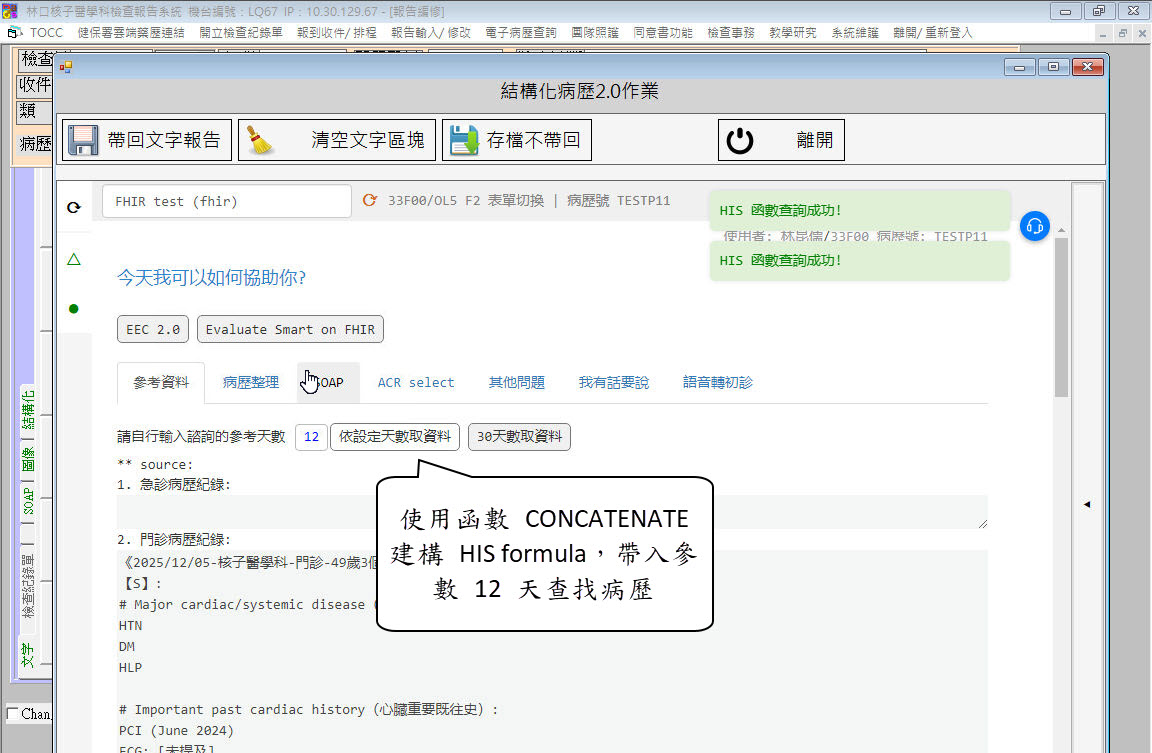Click the refresh arrow icon in left sidebar
Viewport: 1152px width, 753px height.
73,208
